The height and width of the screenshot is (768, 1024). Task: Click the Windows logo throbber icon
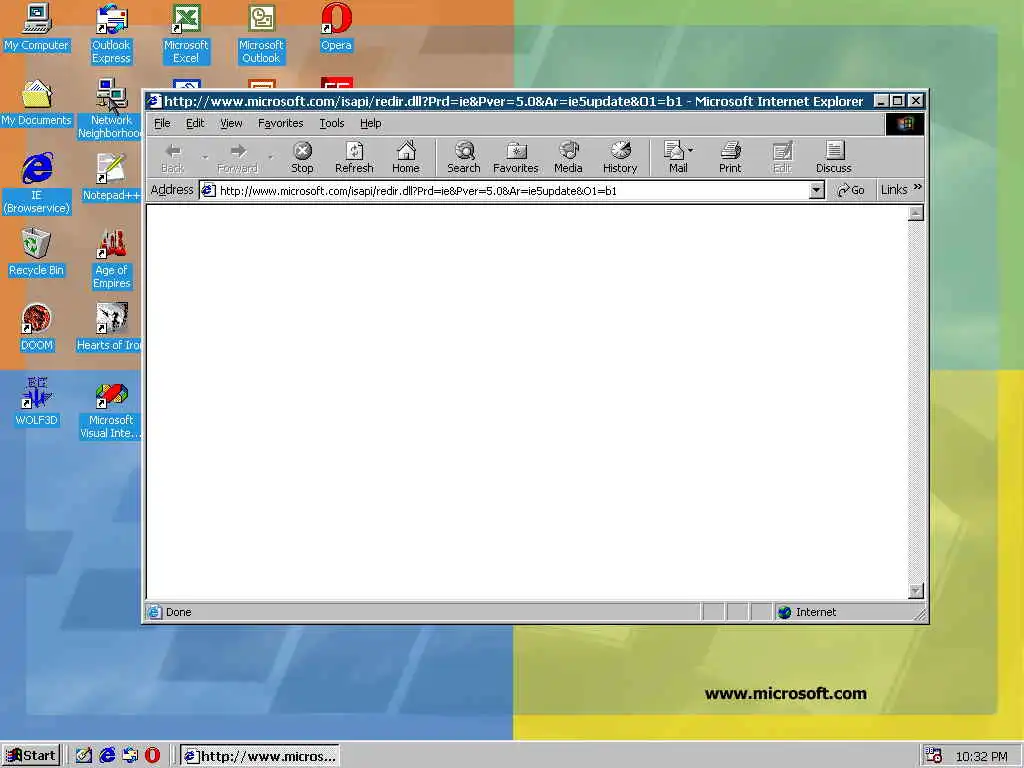click(x=904, y=123)
